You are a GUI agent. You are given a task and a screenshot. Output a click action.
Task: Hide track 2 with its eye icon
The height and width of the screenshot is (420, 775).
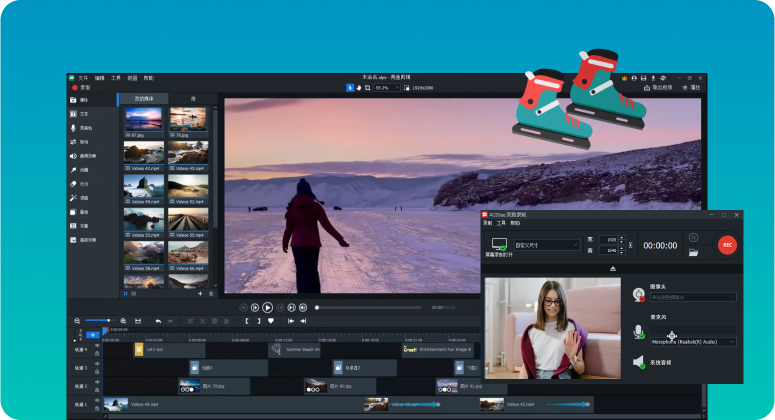[x=97, y=382]
